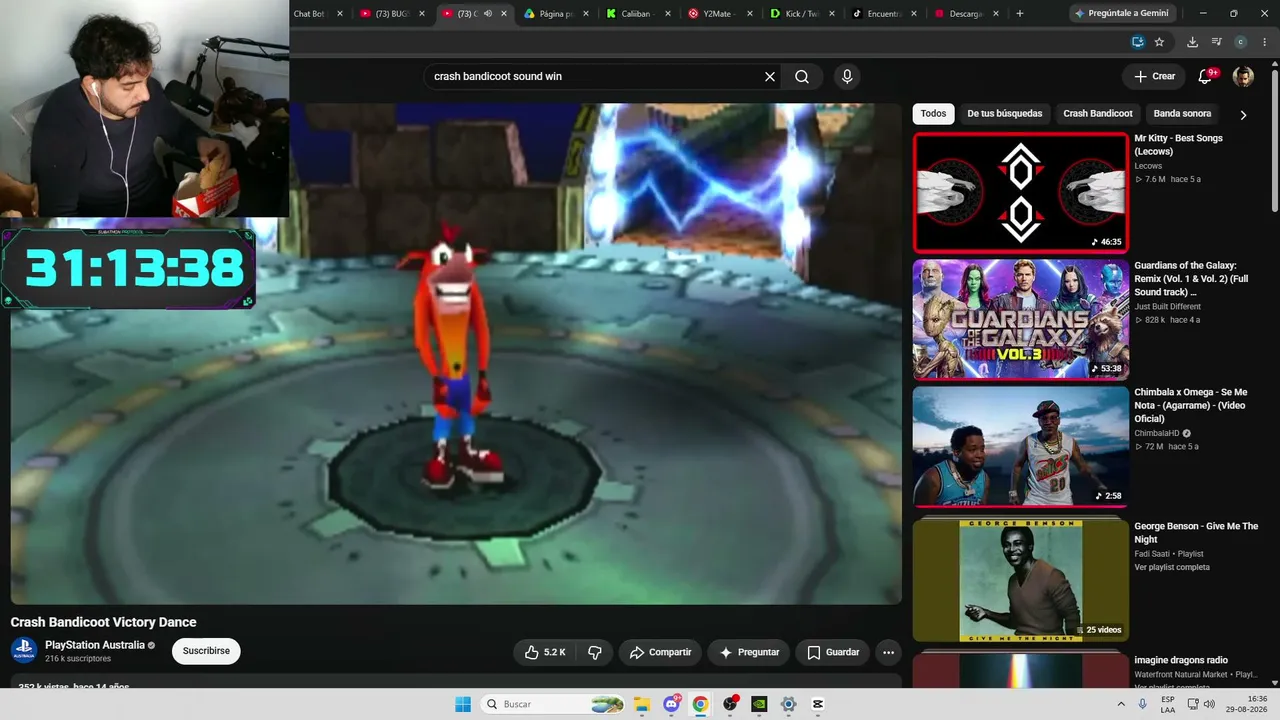Select the Crash Bandicoot filter chip
Screen dimensions: 1280x720
1098,114
